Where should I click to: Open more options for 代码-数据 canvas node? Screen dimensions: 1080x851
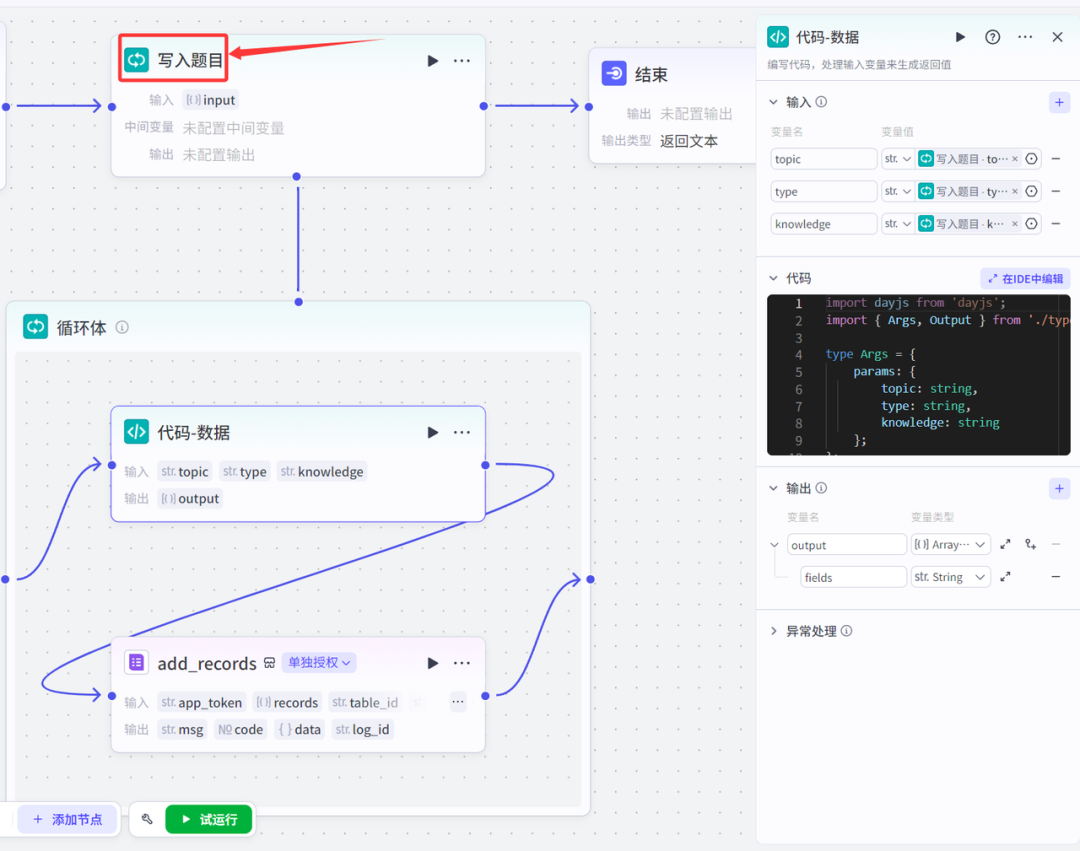pyautogui.click(x=461, y=432)
